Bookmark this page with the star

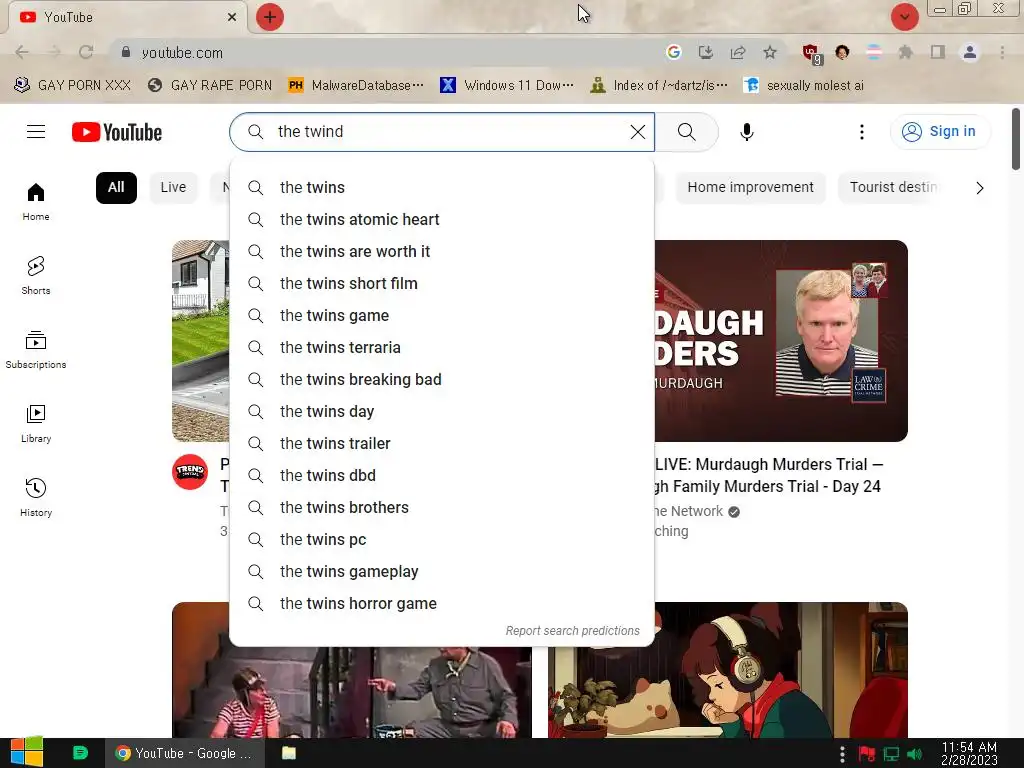pos(770,52)
